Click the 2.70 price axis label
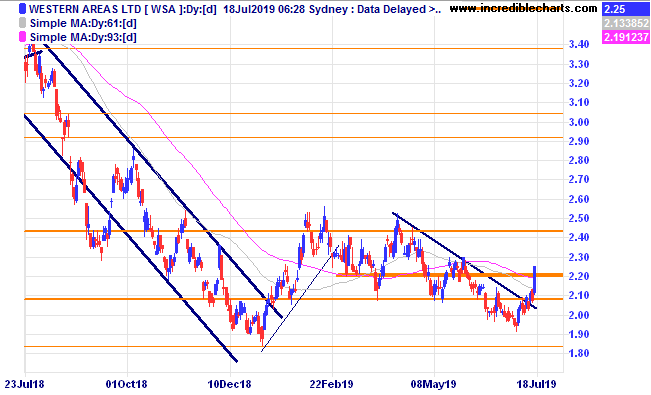The height and width of the screenshot is (395, 651). pyautogui.click(x=579, y=179)
